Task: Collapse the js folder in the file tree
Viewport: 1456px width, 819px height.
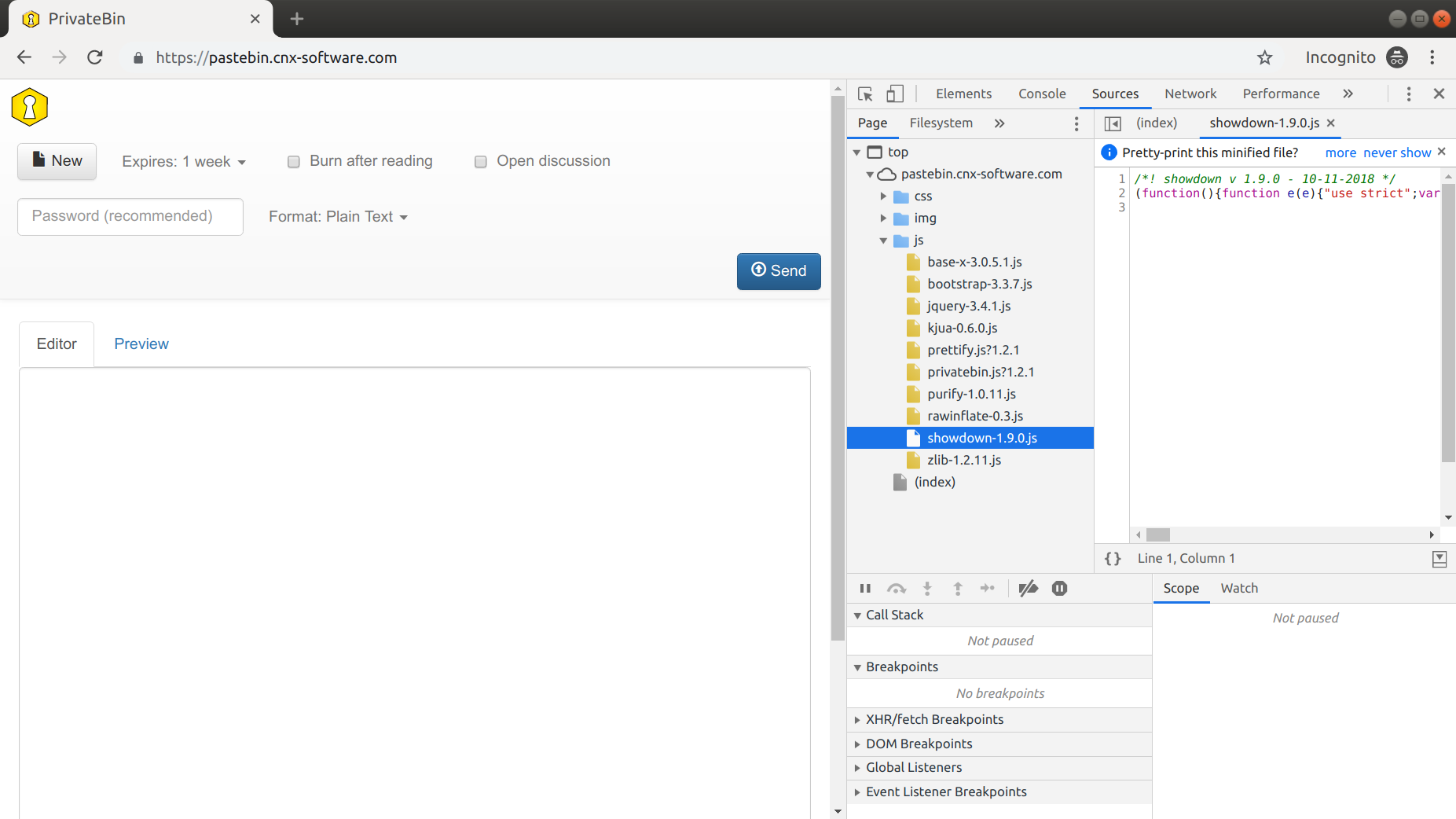Action: (883, 241)
